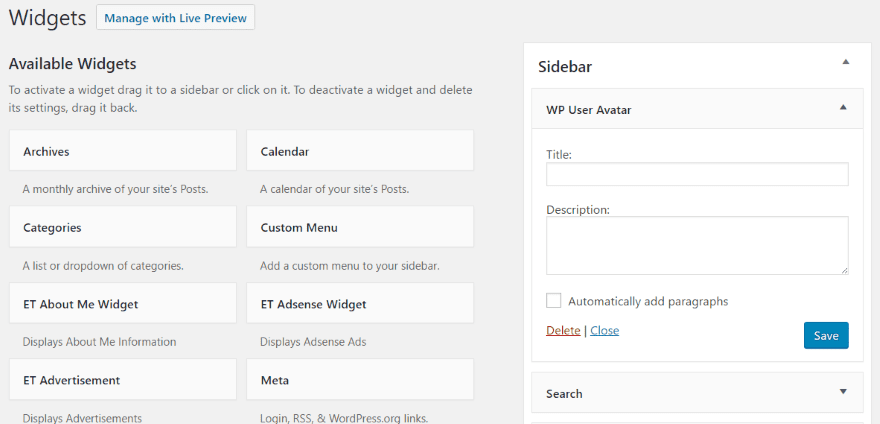Screen dimensions: 880x424
Task: Select the ET Advertisement widget
Action: point(122,380)
